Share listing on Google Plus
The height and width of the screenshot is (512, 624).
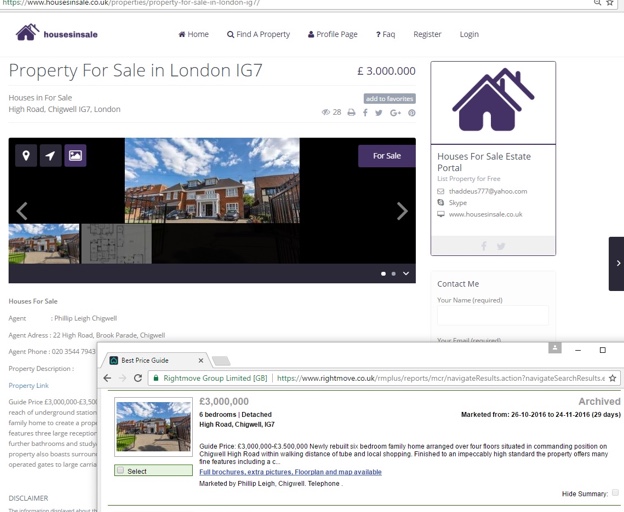395,113
